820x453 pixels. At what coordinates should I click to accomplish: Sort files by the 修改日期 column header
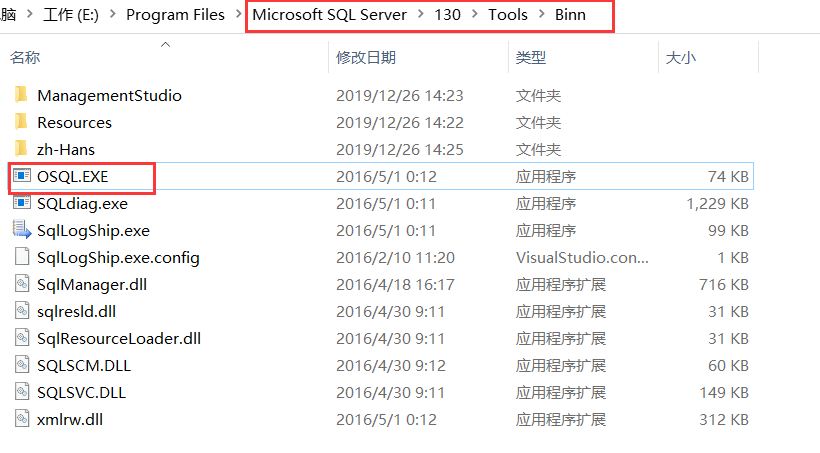(x=366, y=57)
